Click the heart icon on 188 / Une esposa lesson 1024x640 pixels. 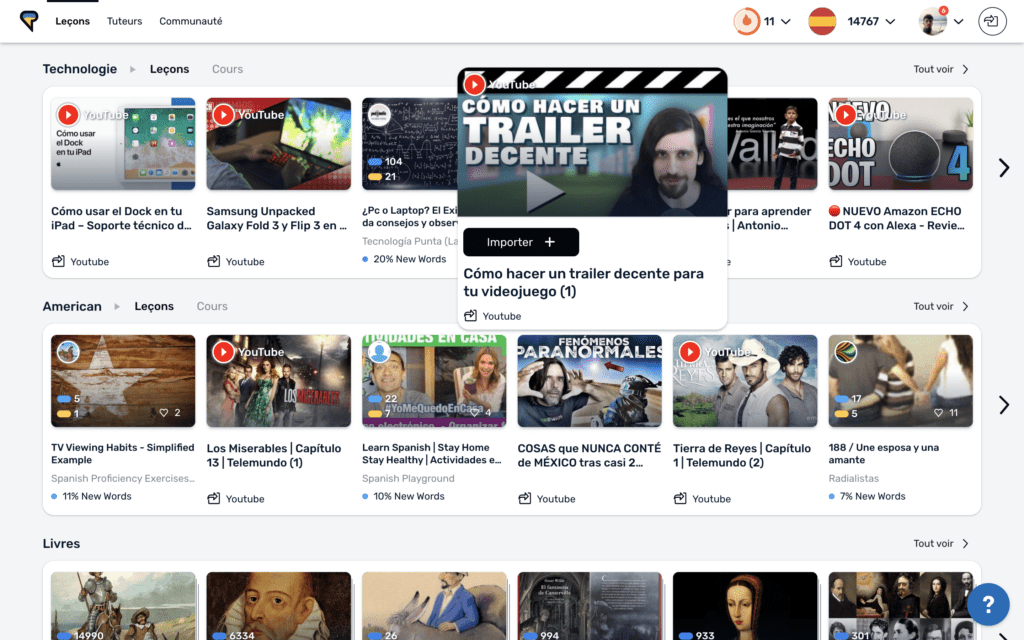939,413
